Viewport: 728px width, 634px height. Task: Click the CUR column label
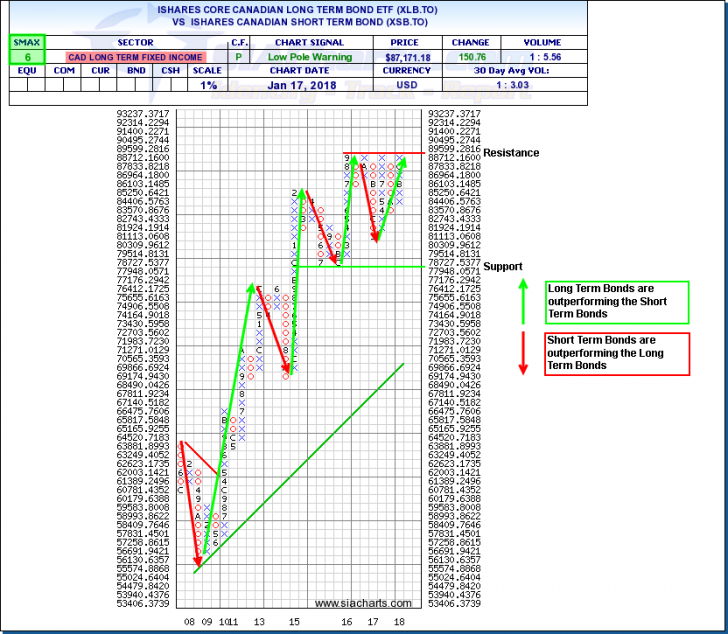[x=100, y=71]
